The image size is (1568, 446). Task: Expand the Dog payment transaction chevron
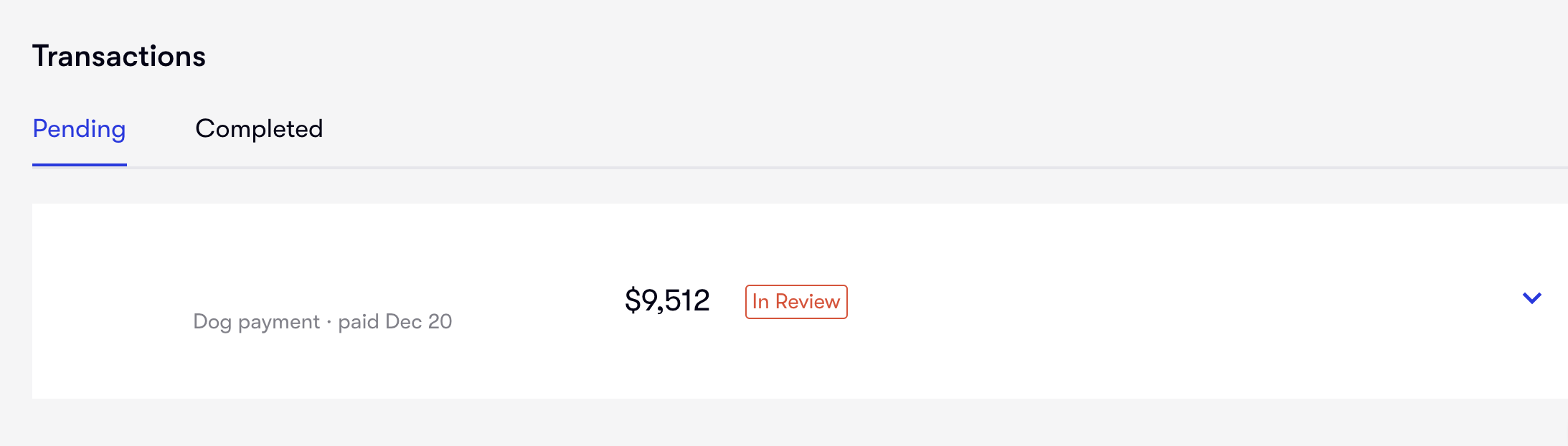pos(1531,298)
